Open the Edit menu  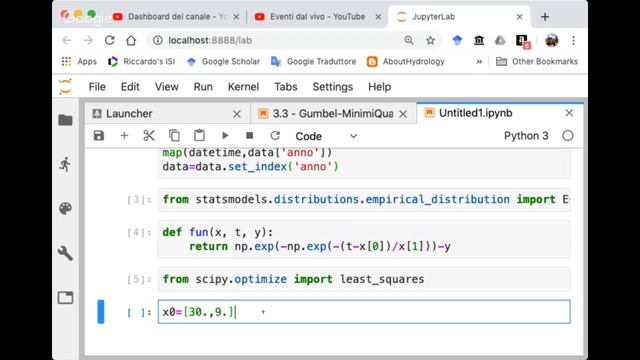(130, 87)
